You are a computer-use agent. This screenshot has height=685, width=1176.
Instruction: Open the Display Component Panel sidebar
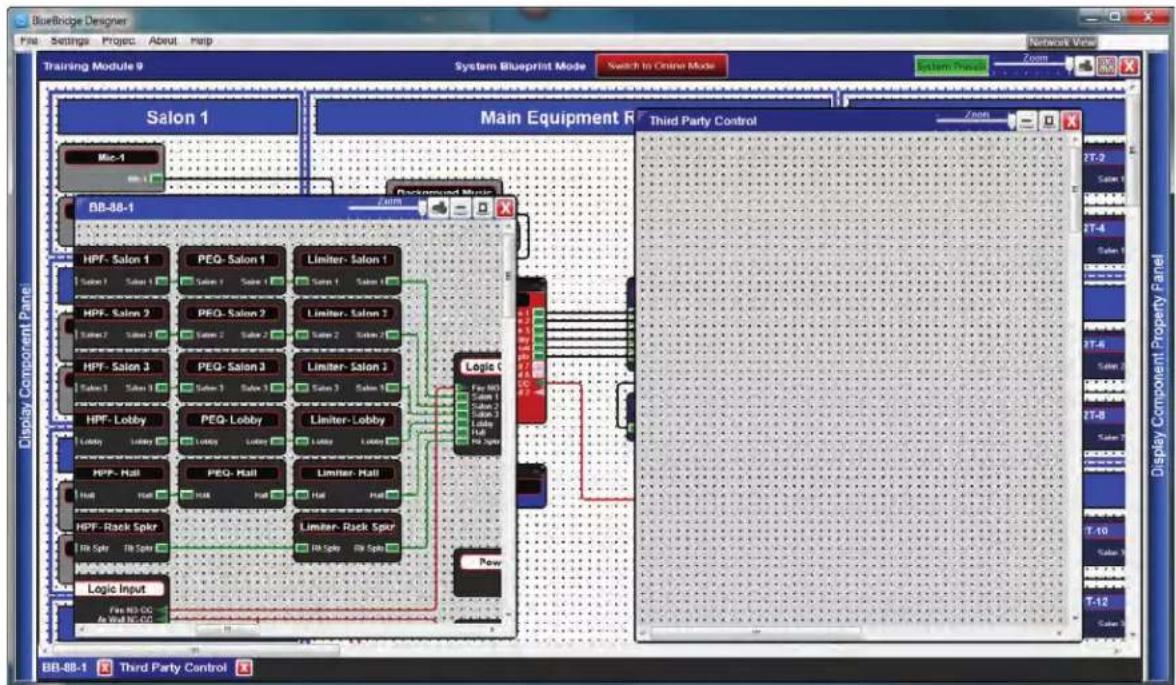coord(26,366)
